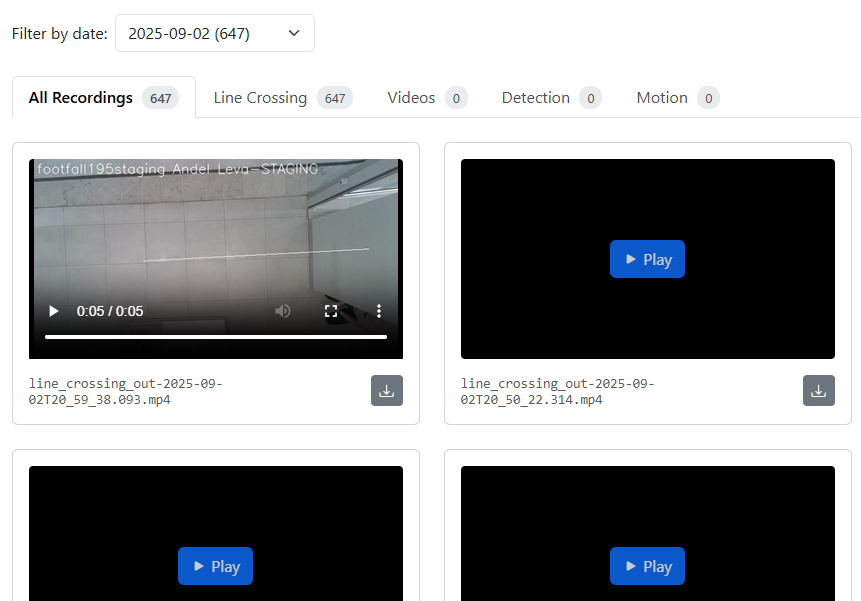Enter fullscreen on the top-left video
Image resolution: width=861 pixels, height=601 pixels.
331,311
